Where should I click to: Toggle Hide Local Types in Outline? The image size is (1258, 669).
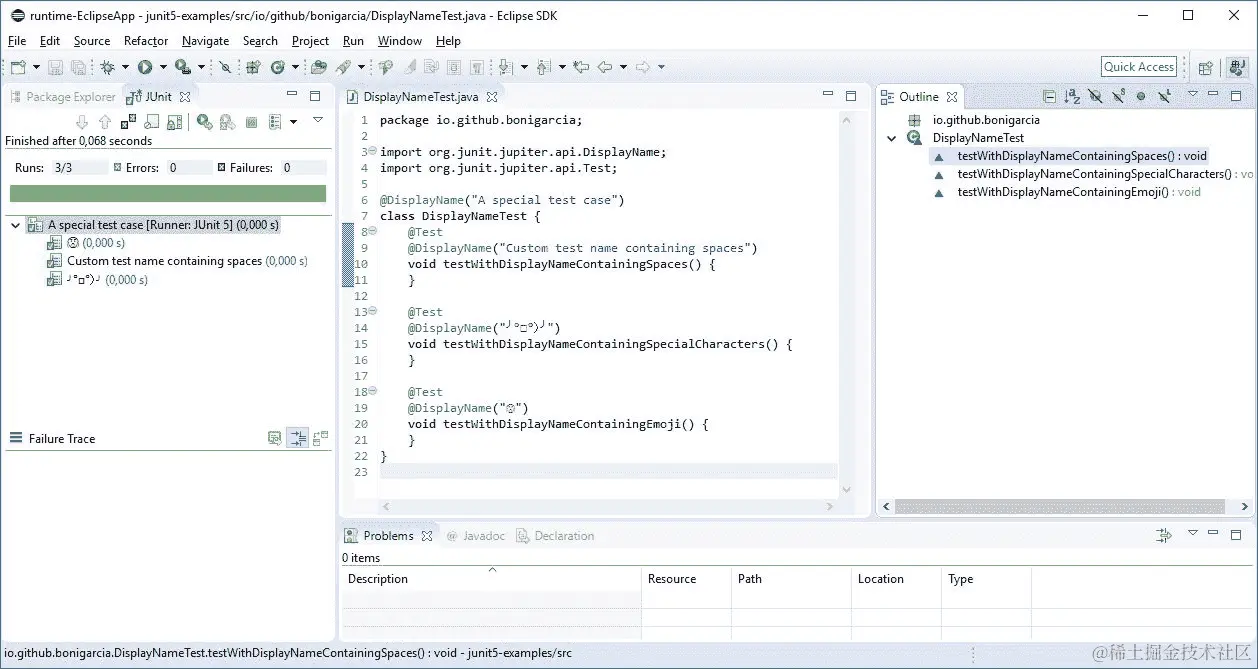[1164, 97]
